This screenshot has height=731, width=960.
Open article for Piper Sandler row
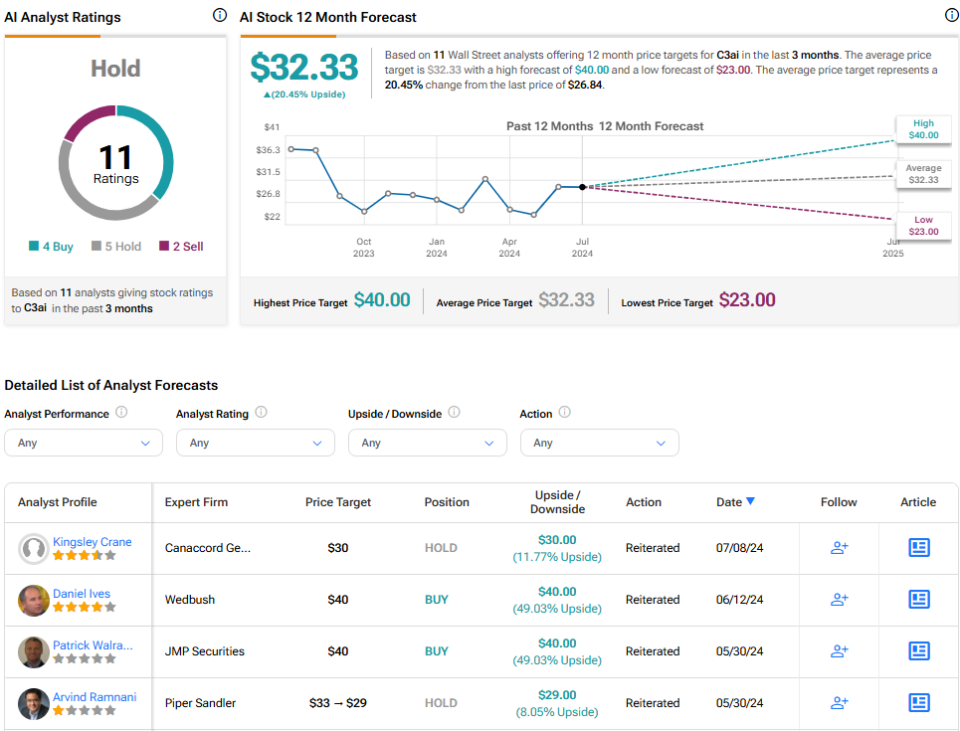[918, 703]
